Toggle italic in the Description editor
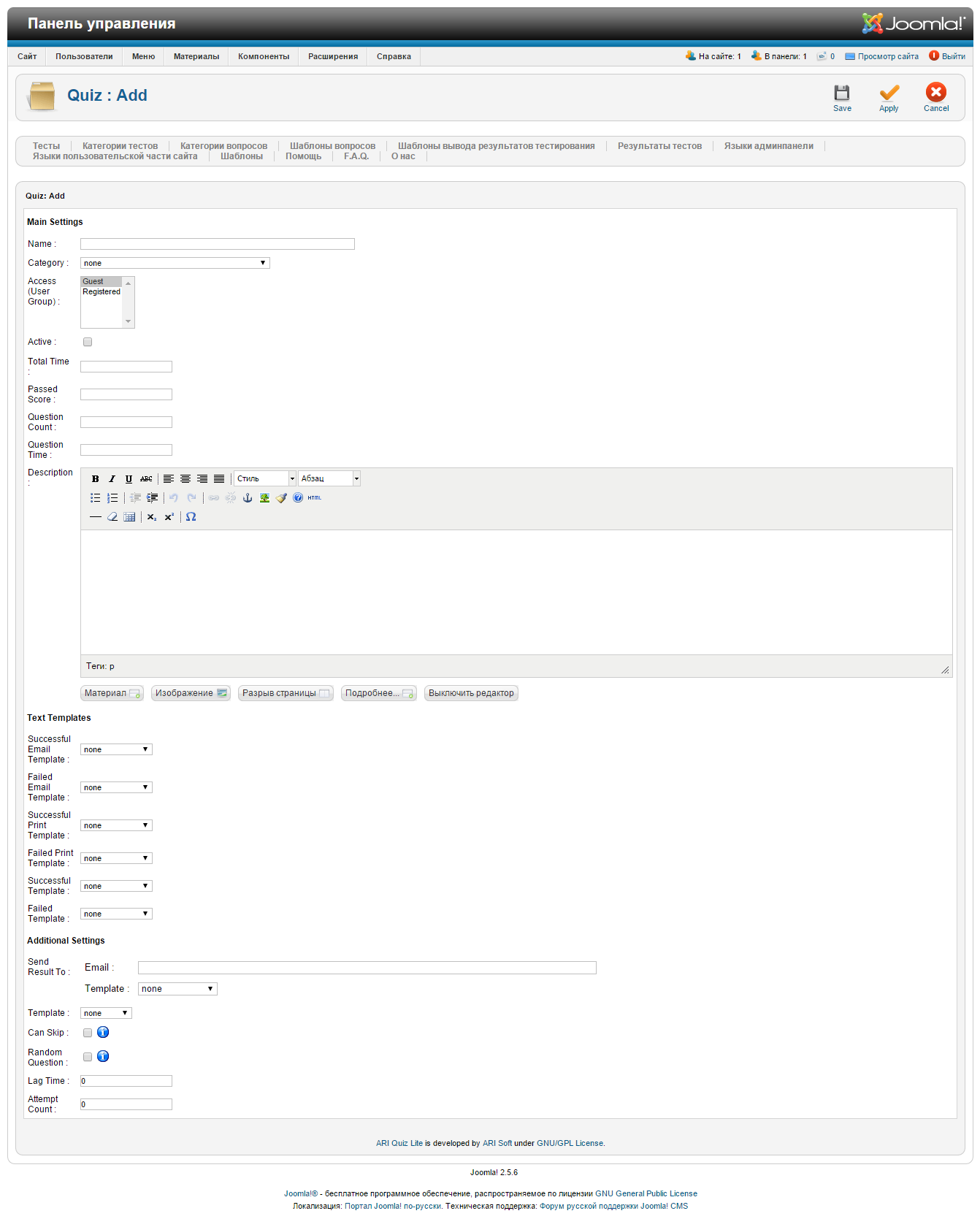 tap(112, 479)
